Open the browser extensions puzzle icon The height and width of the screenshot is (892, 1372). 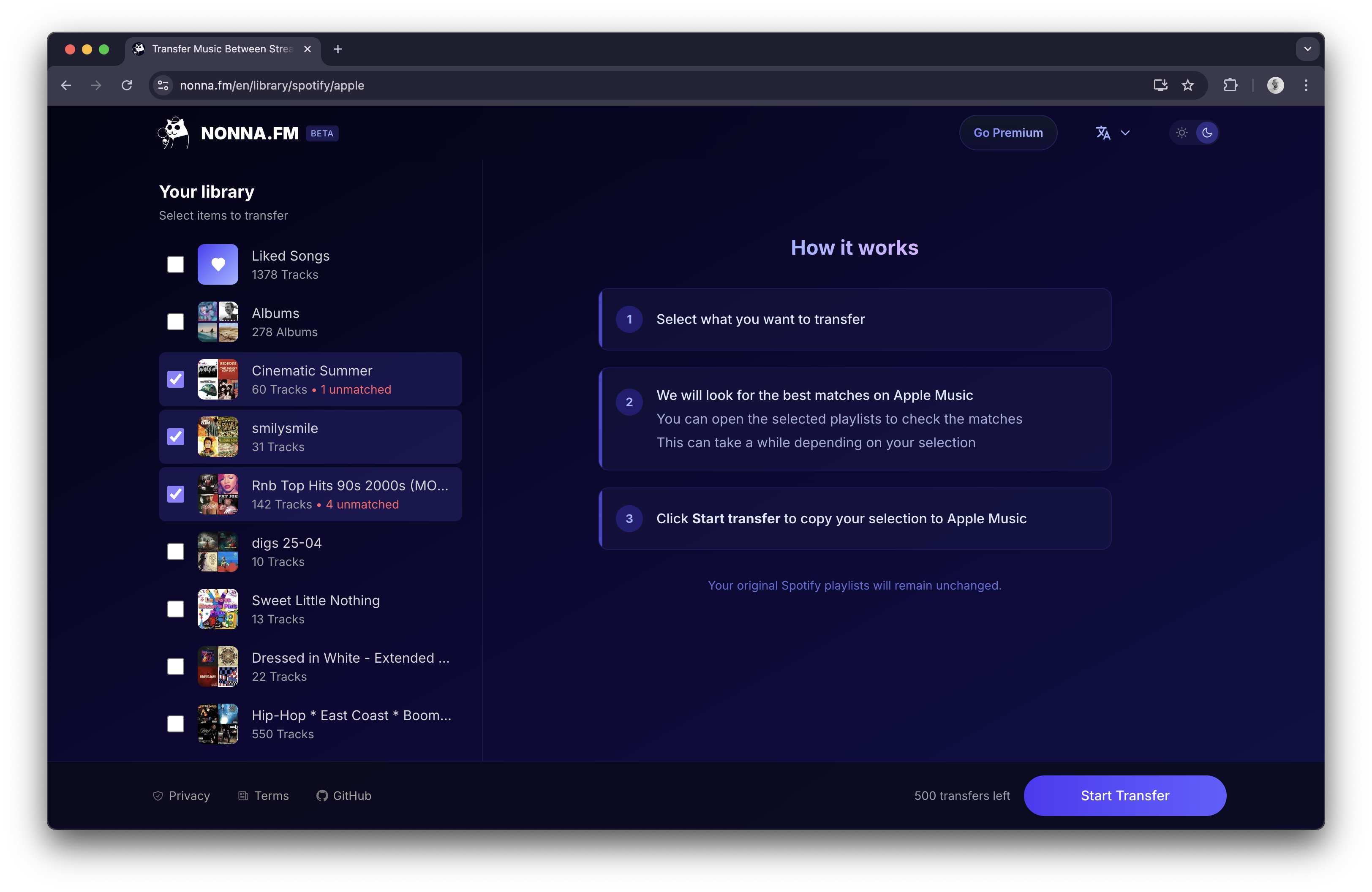1230,85
